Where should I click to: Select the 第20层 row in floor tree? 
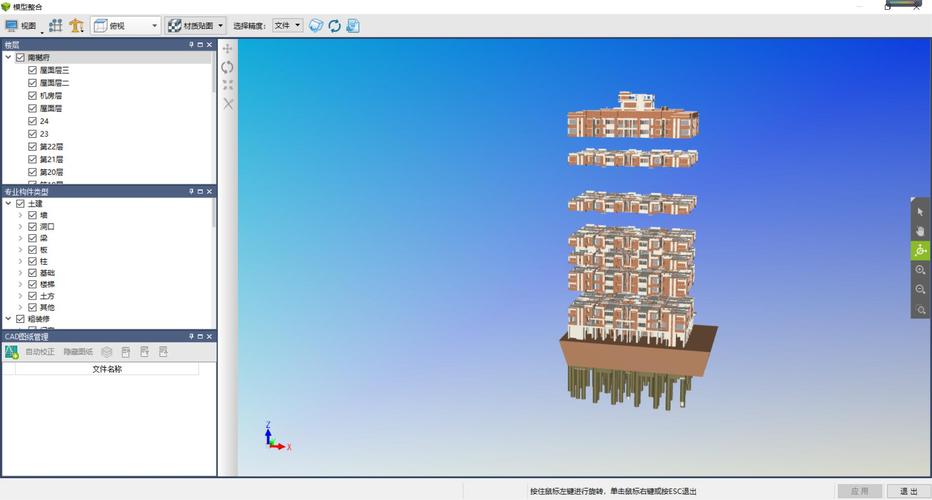[52, 172]
